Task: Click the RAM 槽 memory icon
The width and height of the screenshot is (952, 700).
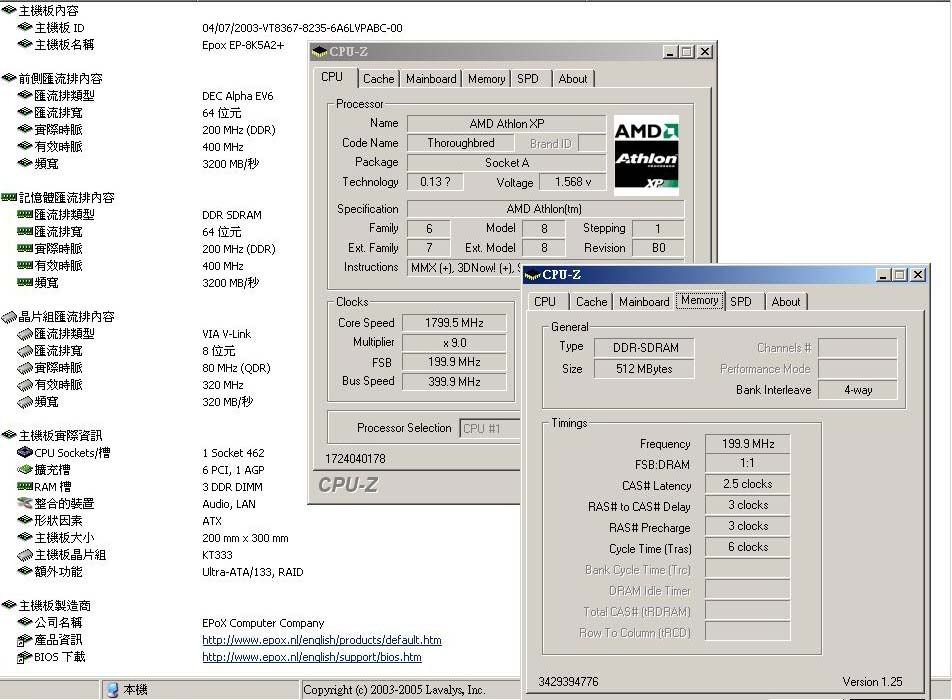Action: [25, 486]
